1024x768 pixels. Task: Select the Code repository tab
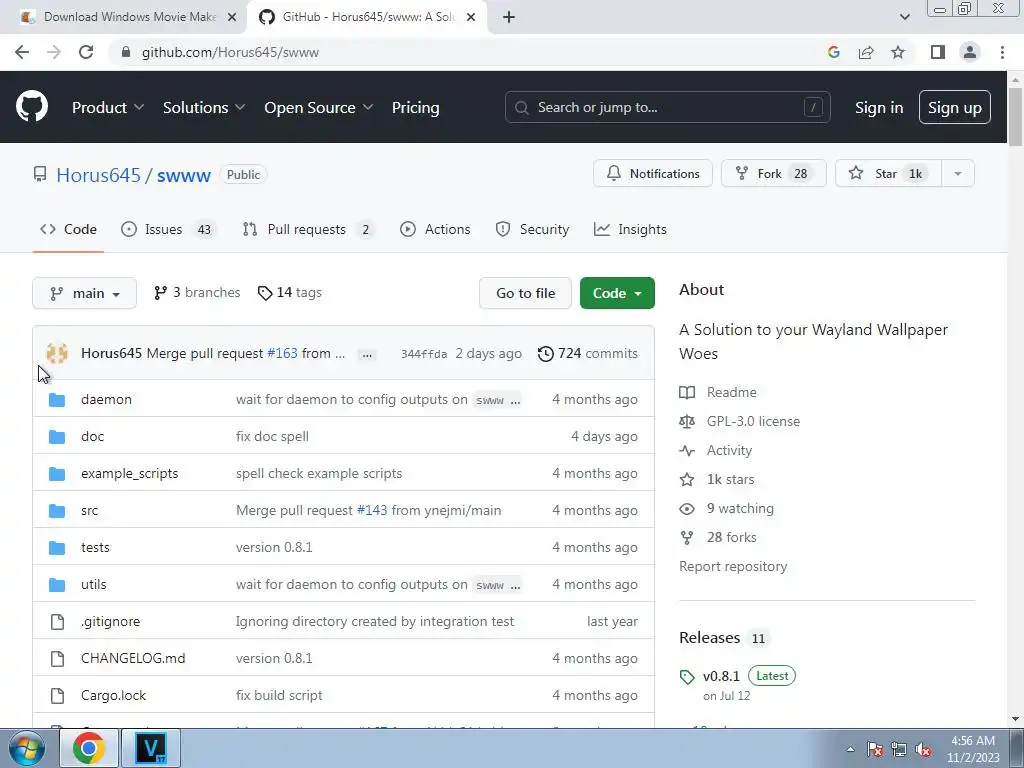(x=68, y=229)
